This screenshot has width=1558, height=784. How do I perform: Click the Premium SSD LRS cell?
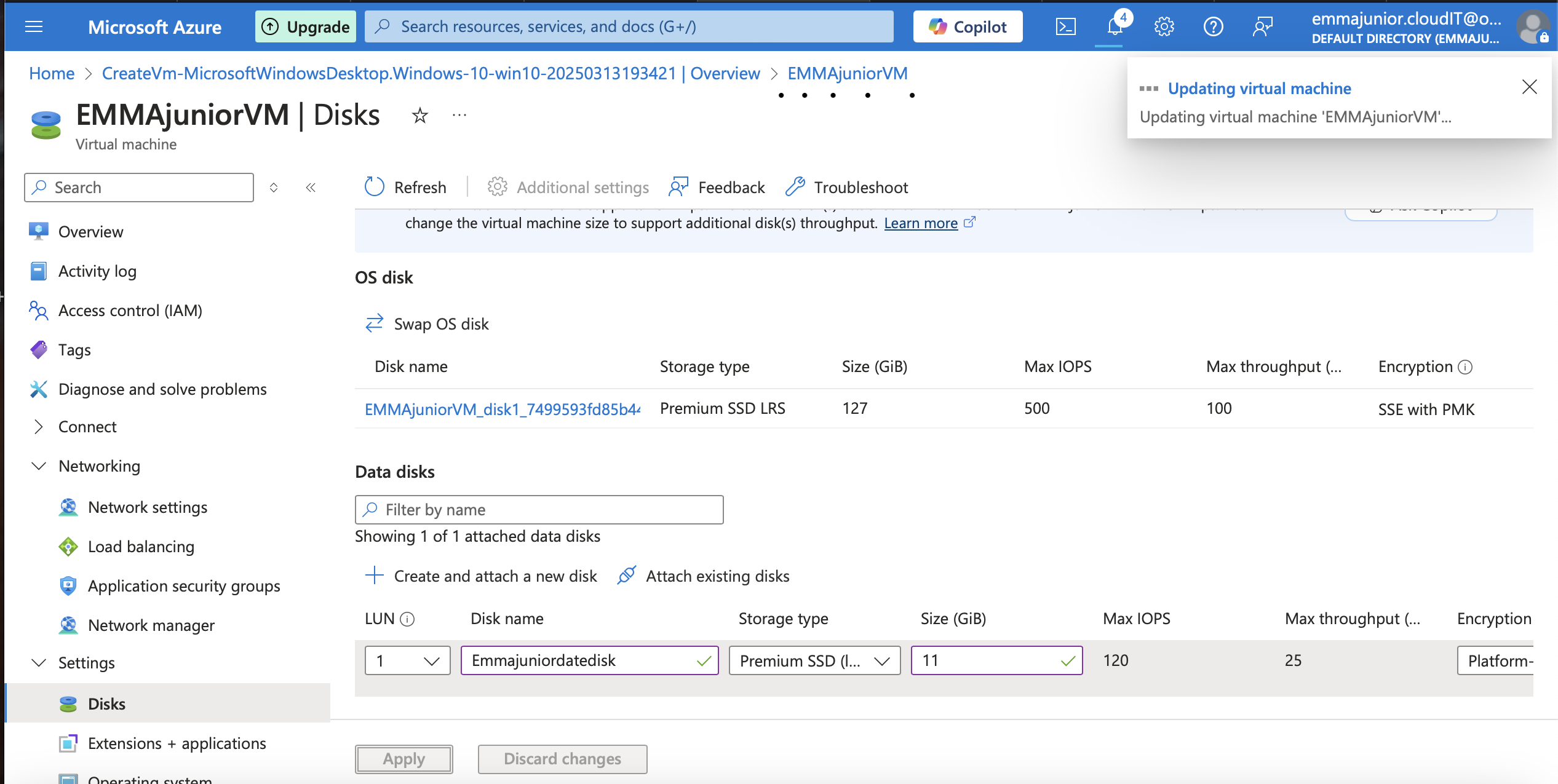(722, 408)
